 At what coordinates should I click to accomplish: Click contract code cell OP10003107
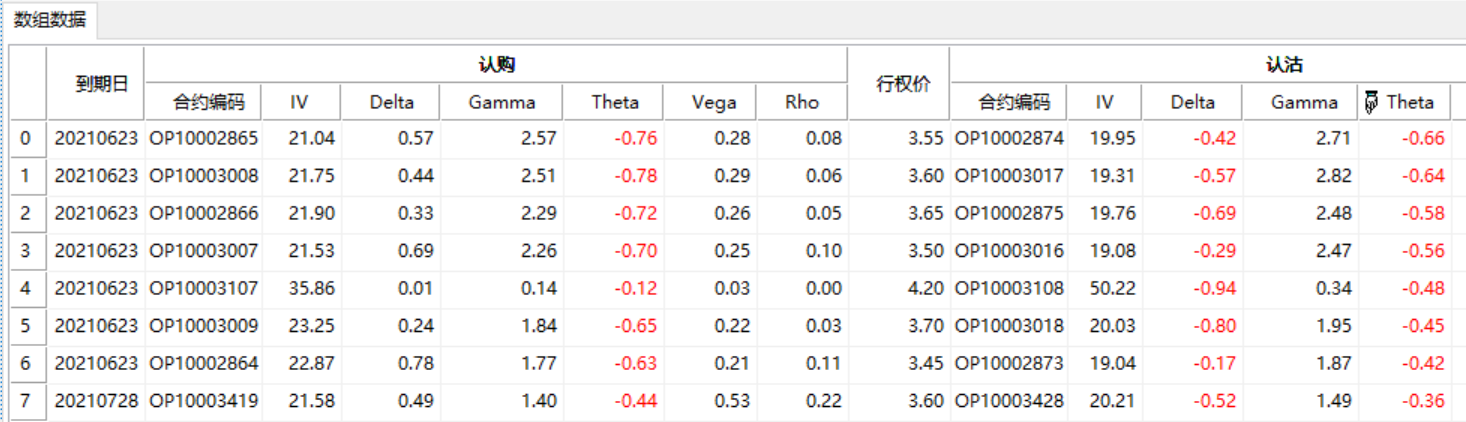[203, 288]
